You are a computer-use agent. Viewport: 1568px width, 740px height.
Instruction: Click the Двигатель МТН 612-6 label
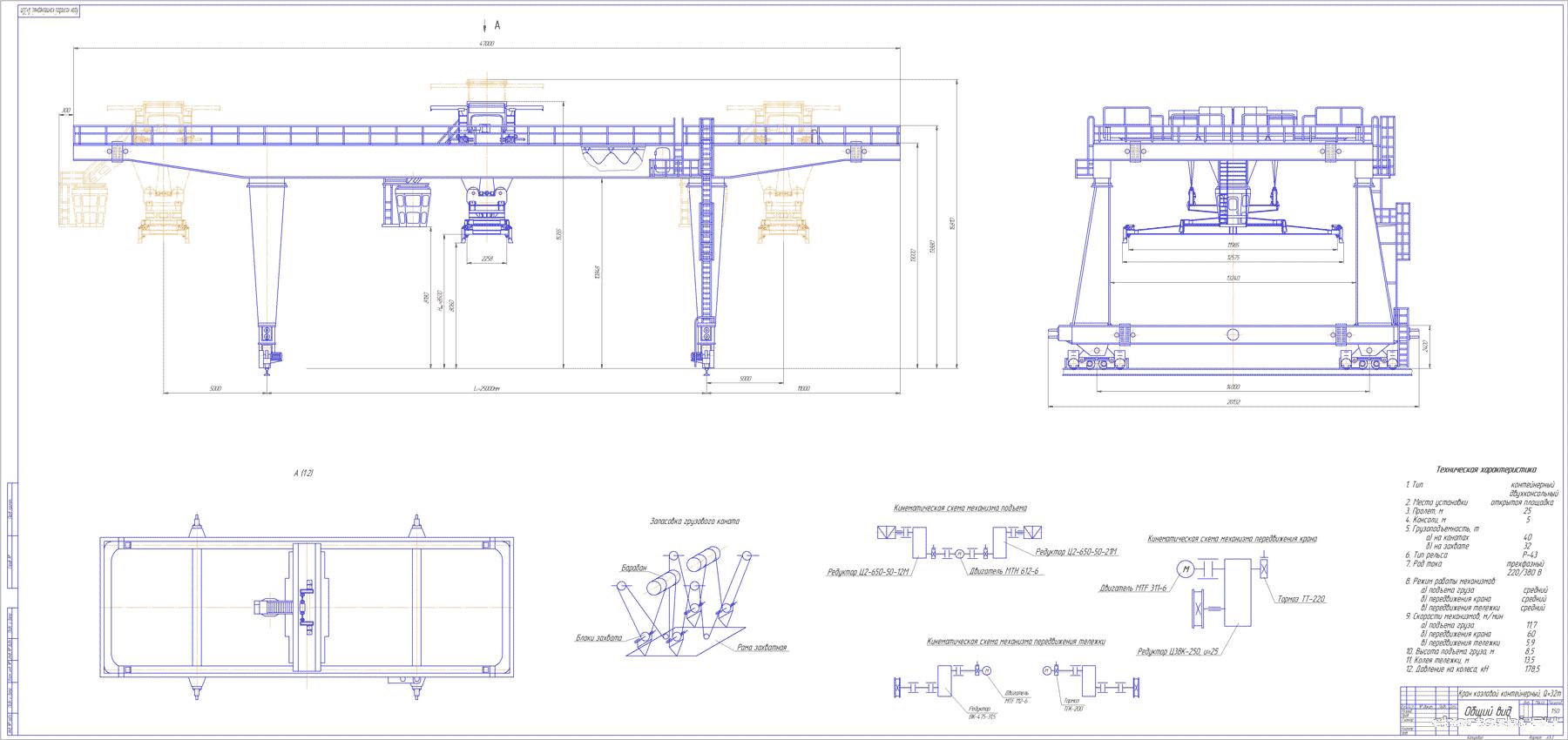pos(1002,572)
